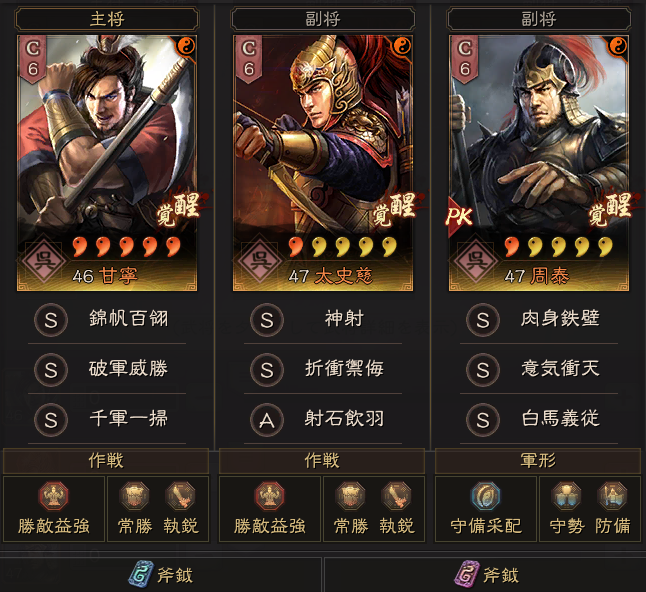Click the teal 斧鉞 gem icon
The height and width of the screenshot is (592, 646).
click(141, 573)
